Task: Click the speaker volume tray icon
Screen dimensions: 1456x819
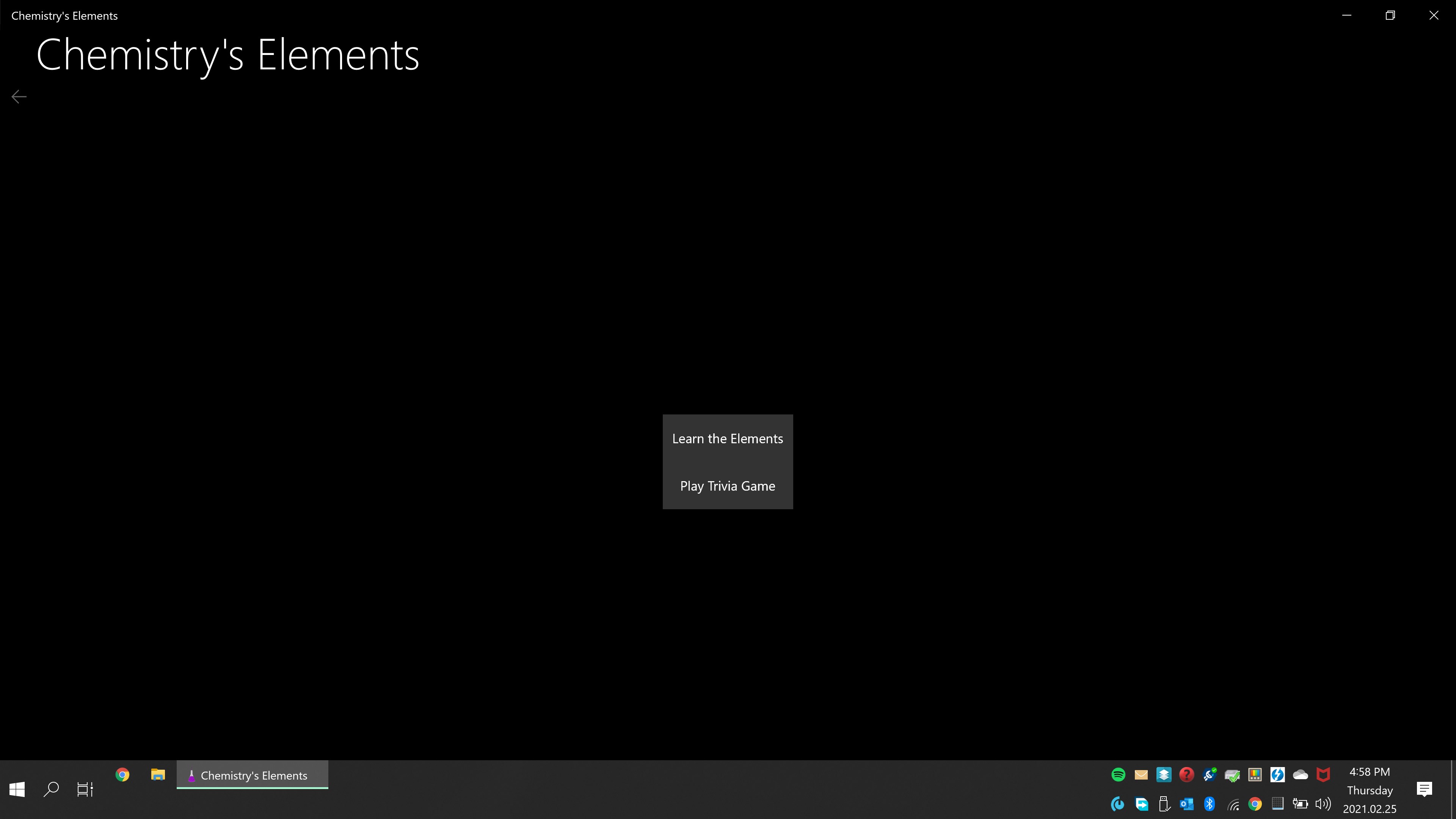Action: click(1323, 804)
